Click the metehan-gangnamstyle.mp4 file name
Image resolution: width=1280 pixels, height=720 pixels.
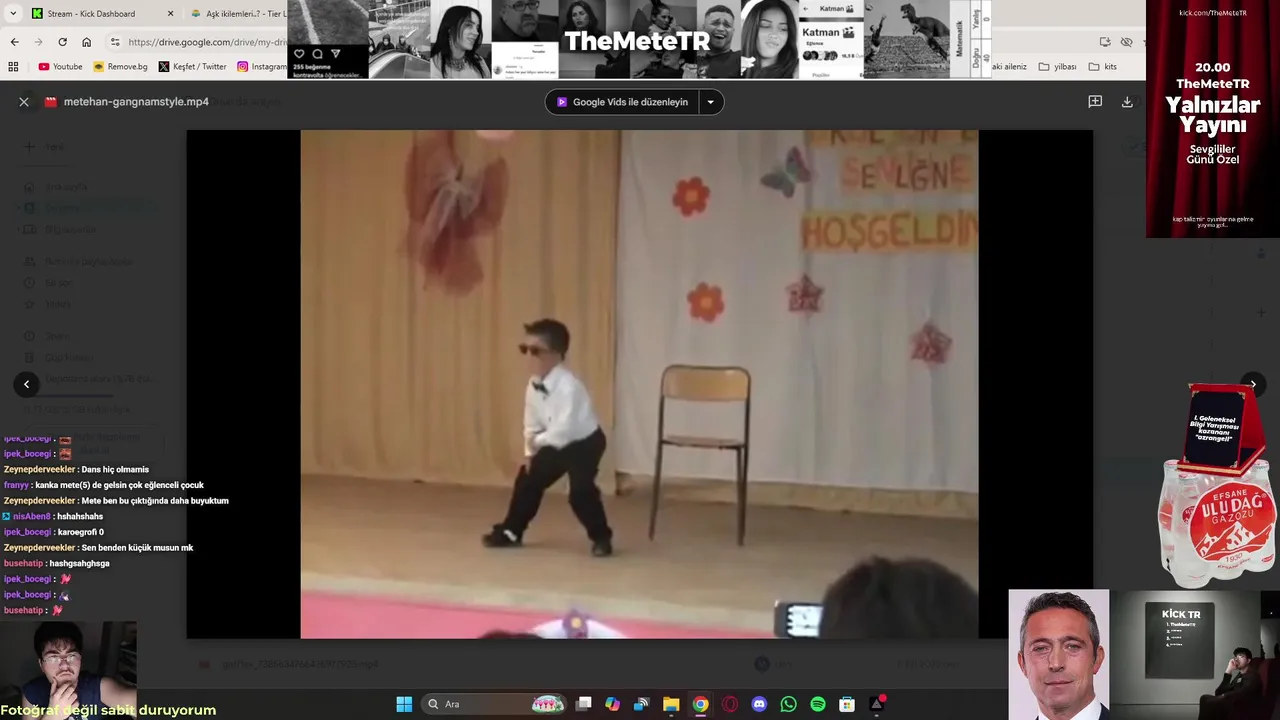pyautogui.click(x=136, y=102)
